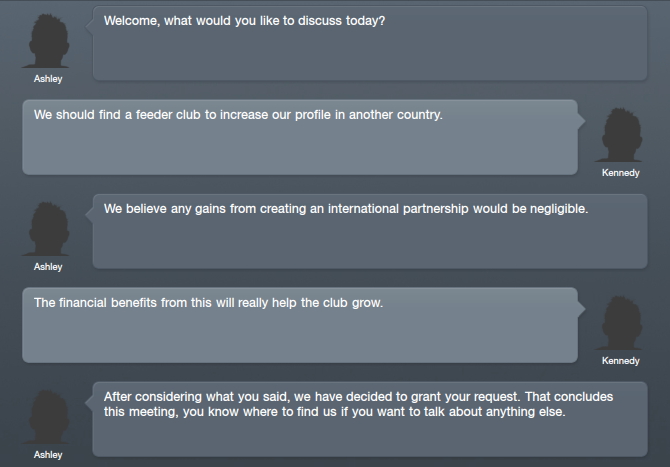Click the Ashley name label under the last avatar
Image resolution: width=670 pixels, height=467 pixels.
(x=48, y=455)
